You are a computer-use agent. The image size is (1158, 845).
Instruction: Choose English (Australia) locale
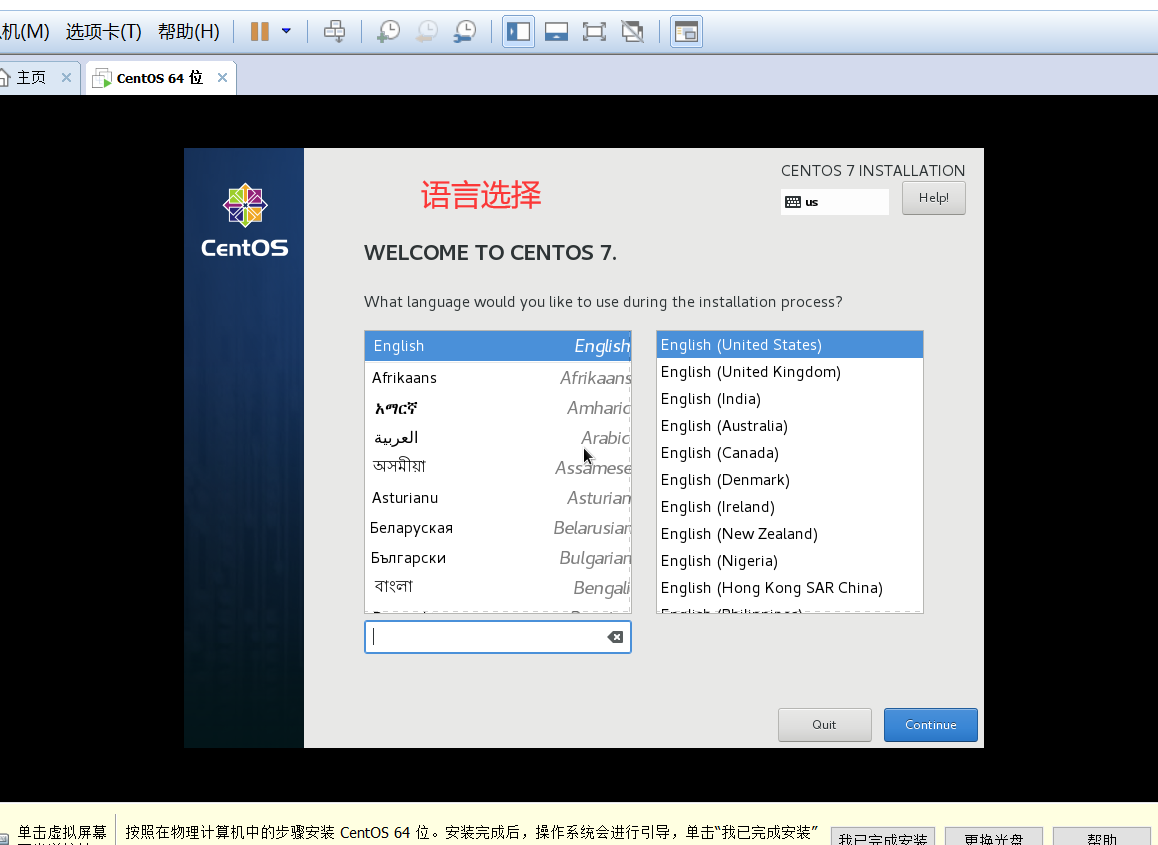tap(789, 426)
